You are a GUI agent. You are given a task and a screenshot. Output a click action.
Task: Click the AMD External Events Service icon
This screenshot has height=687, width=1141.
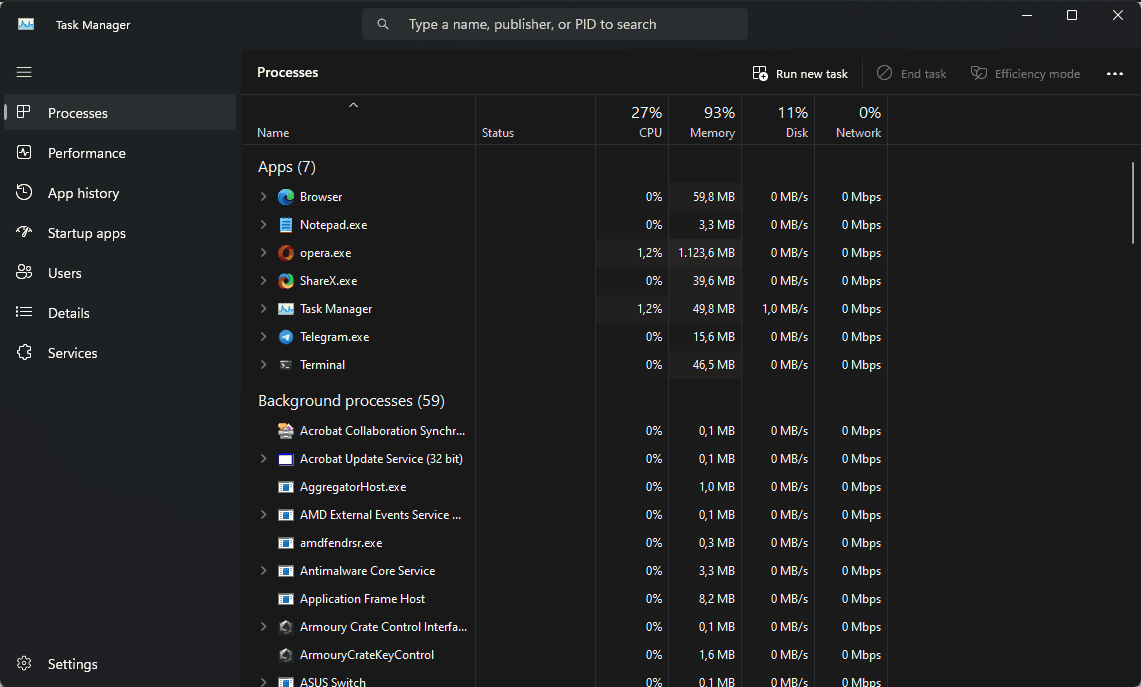pos(286,515)
